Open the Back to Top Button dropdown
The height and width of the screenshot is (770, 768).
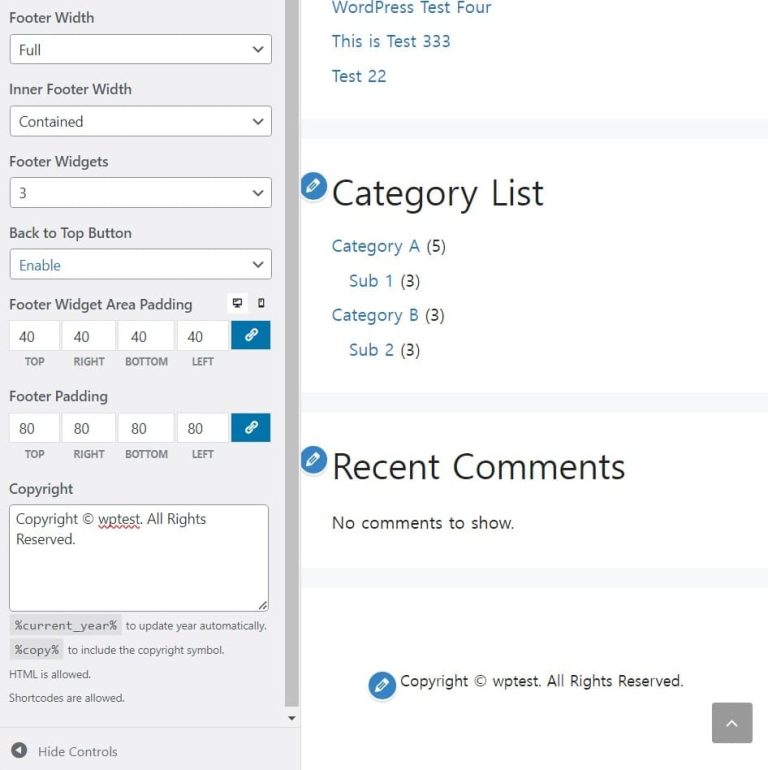click(140, 265)
